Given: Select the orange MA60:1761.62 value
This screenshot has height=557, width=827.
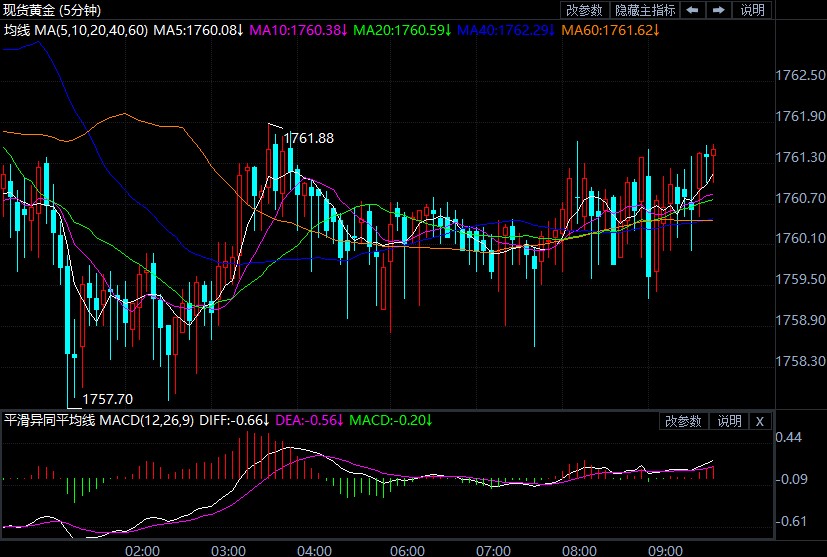Looking at the screenshot, I should point(610,30).
